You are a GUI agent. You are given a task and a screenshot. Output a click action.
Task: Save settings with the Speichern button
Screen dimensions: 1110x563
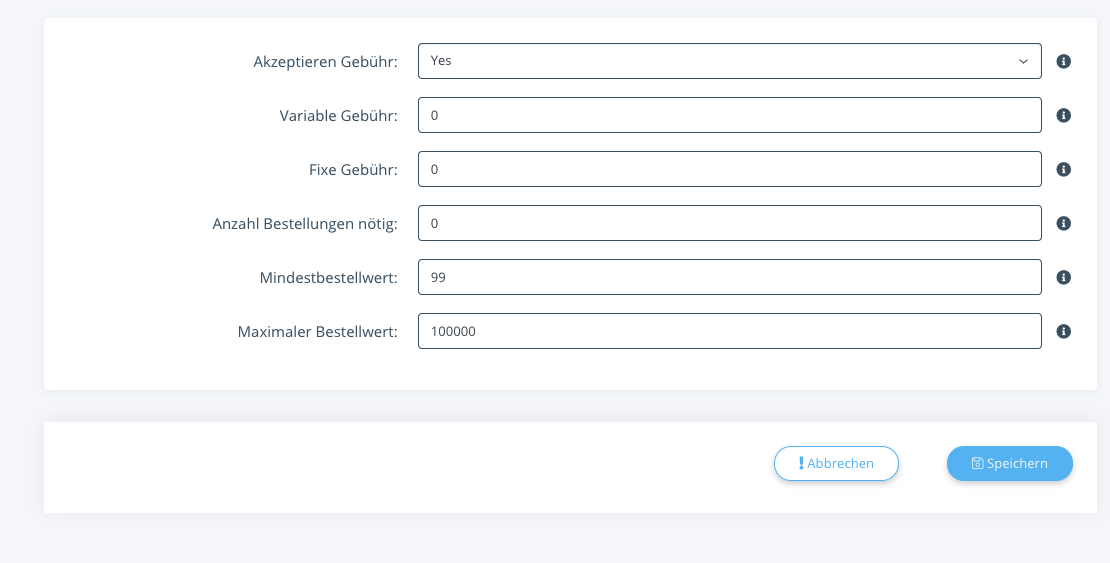[x=1009, y=463]
